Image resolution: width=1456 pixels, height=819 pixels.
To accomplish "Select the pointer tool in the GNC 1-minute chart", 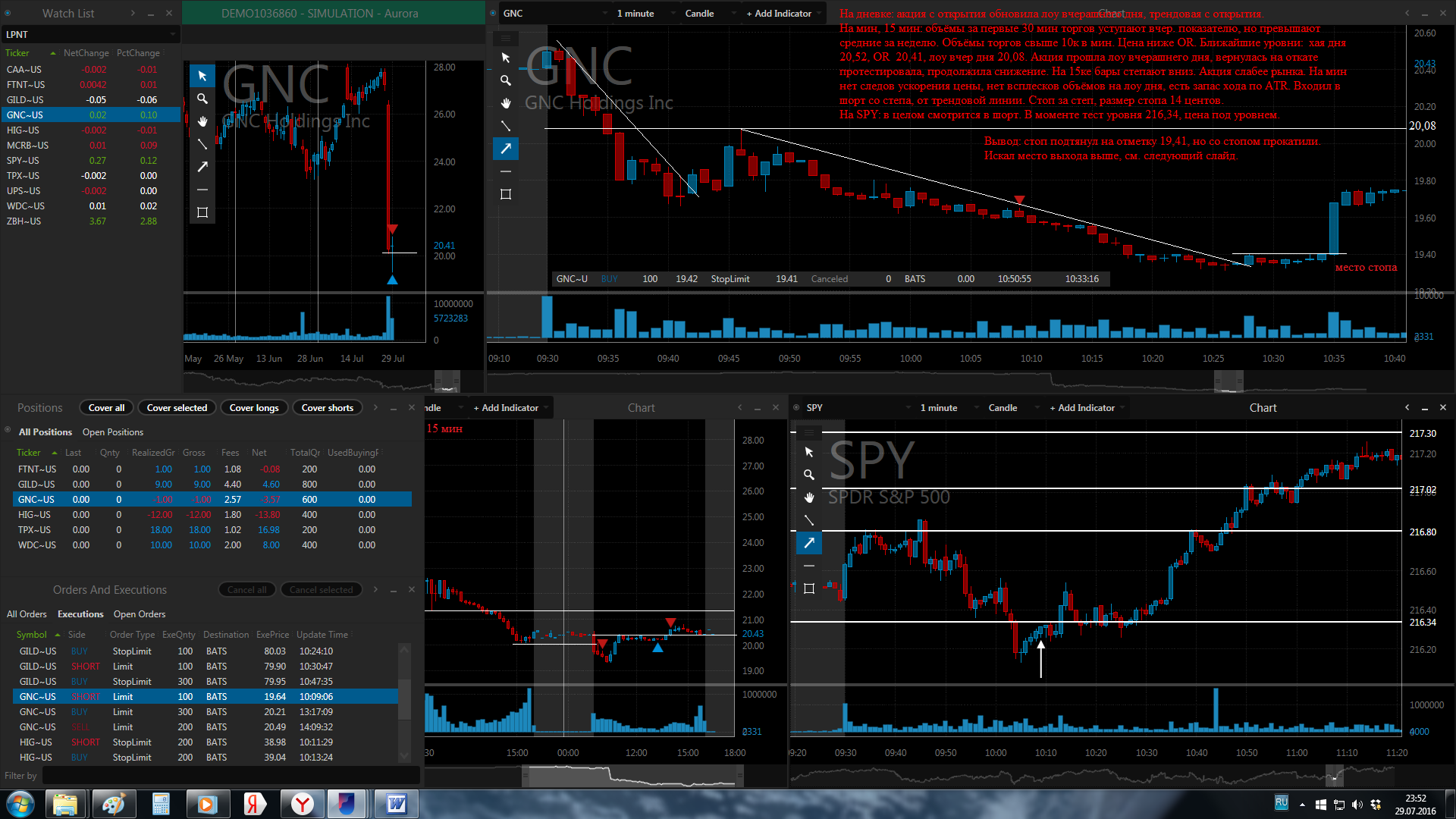I will coord(506,58).
